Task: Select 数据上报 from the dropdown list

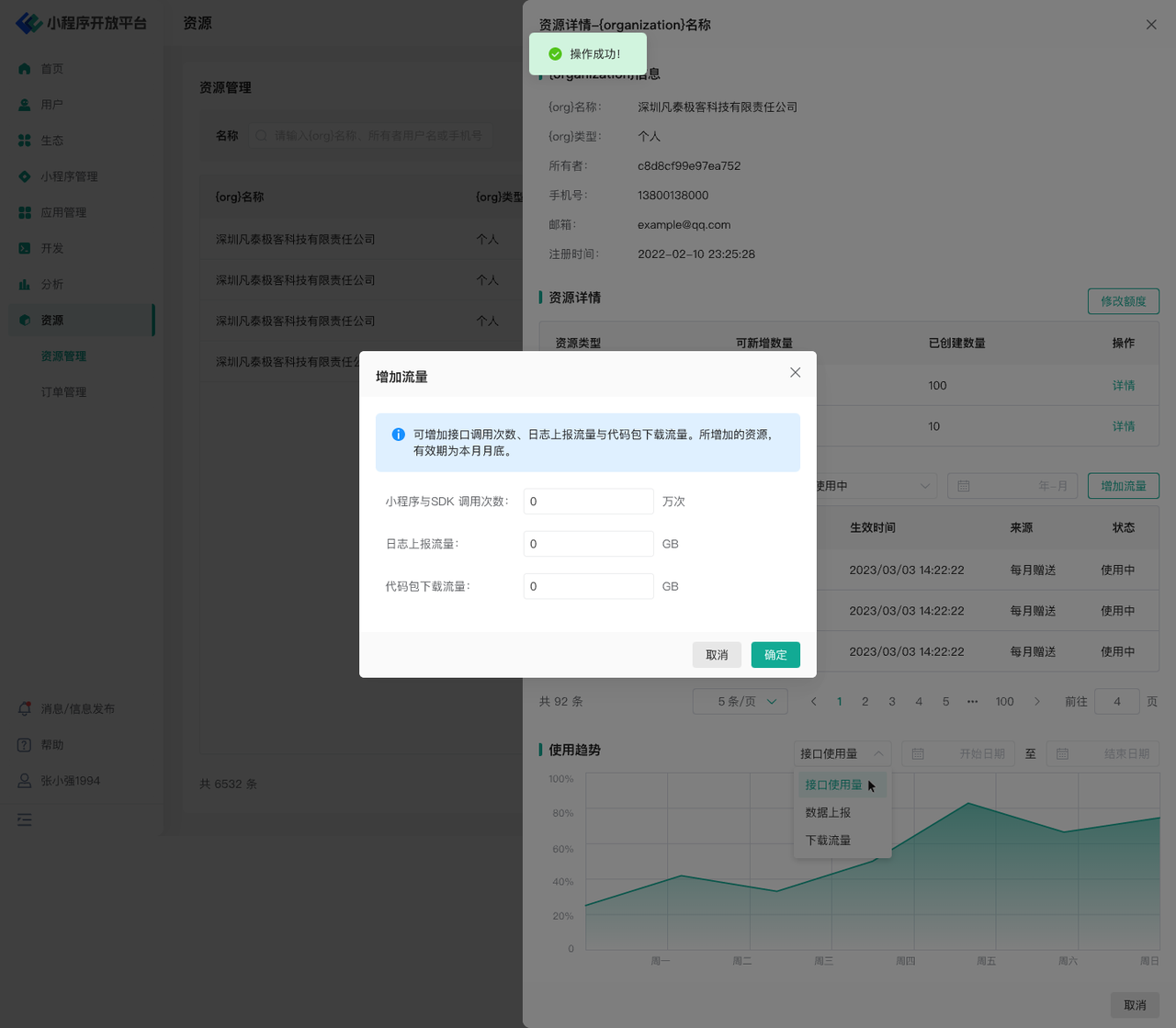Action: click(828, 813)
